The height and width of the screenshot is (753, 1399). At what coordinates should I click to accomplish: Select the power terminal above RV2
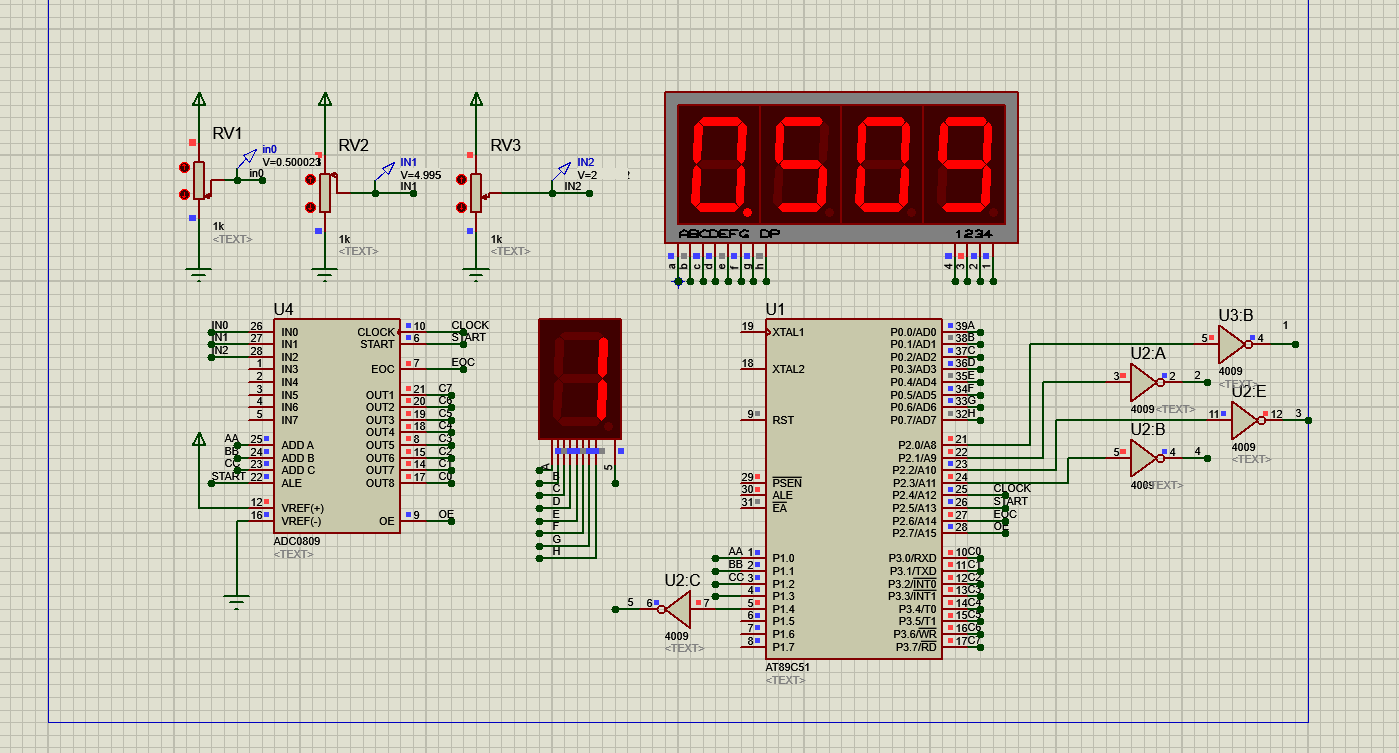[325, 99]
